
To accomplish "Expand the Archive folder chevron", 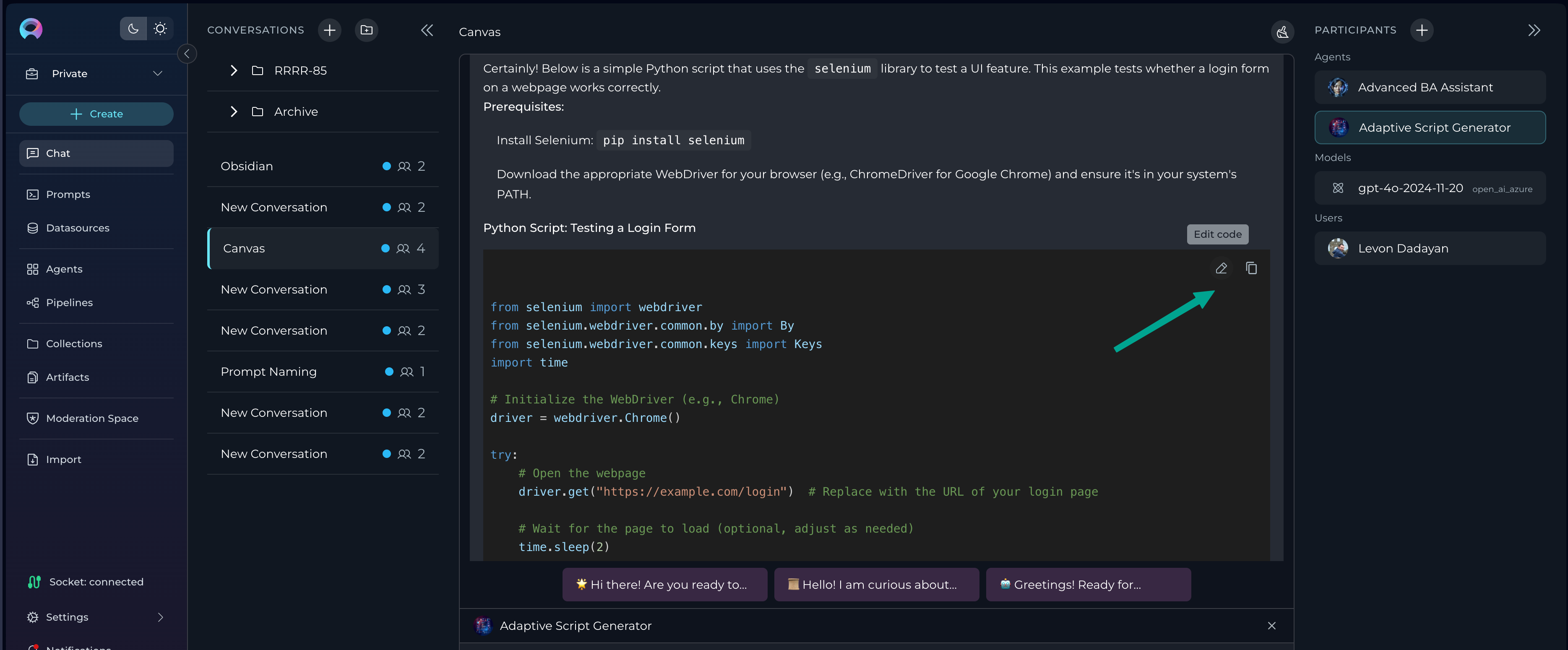I will pyautogui.click(x=234, y=112).
